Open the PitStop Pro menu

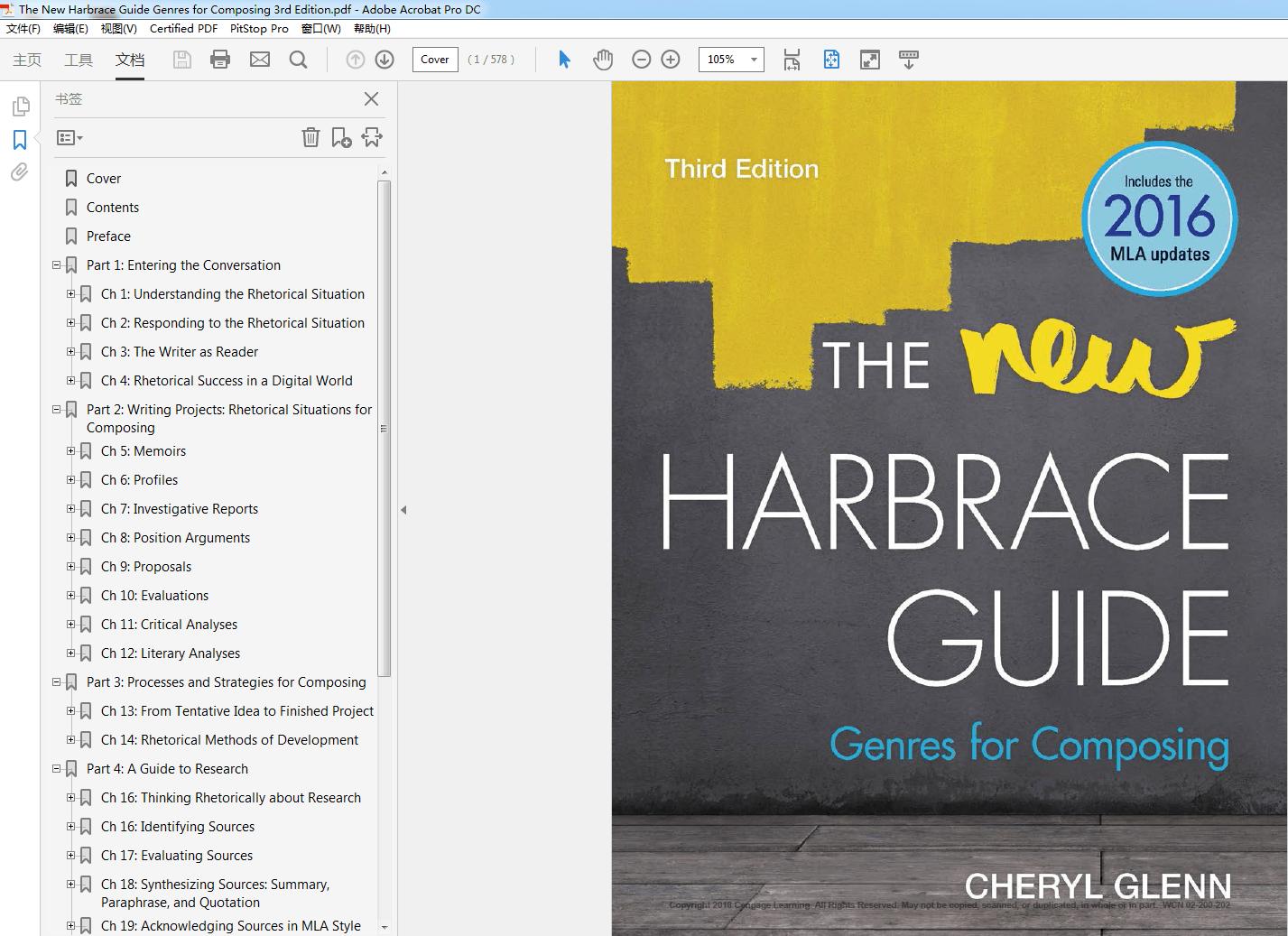coord(259,28)
